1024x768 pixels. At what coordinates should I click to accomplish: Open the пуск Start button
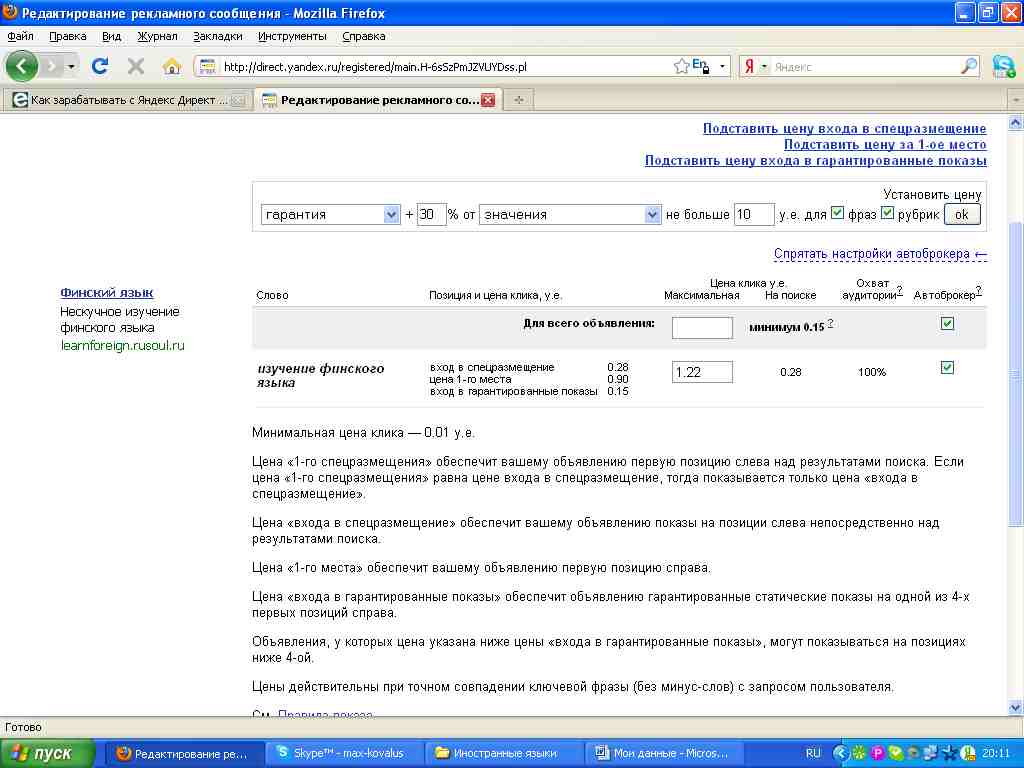46,753
